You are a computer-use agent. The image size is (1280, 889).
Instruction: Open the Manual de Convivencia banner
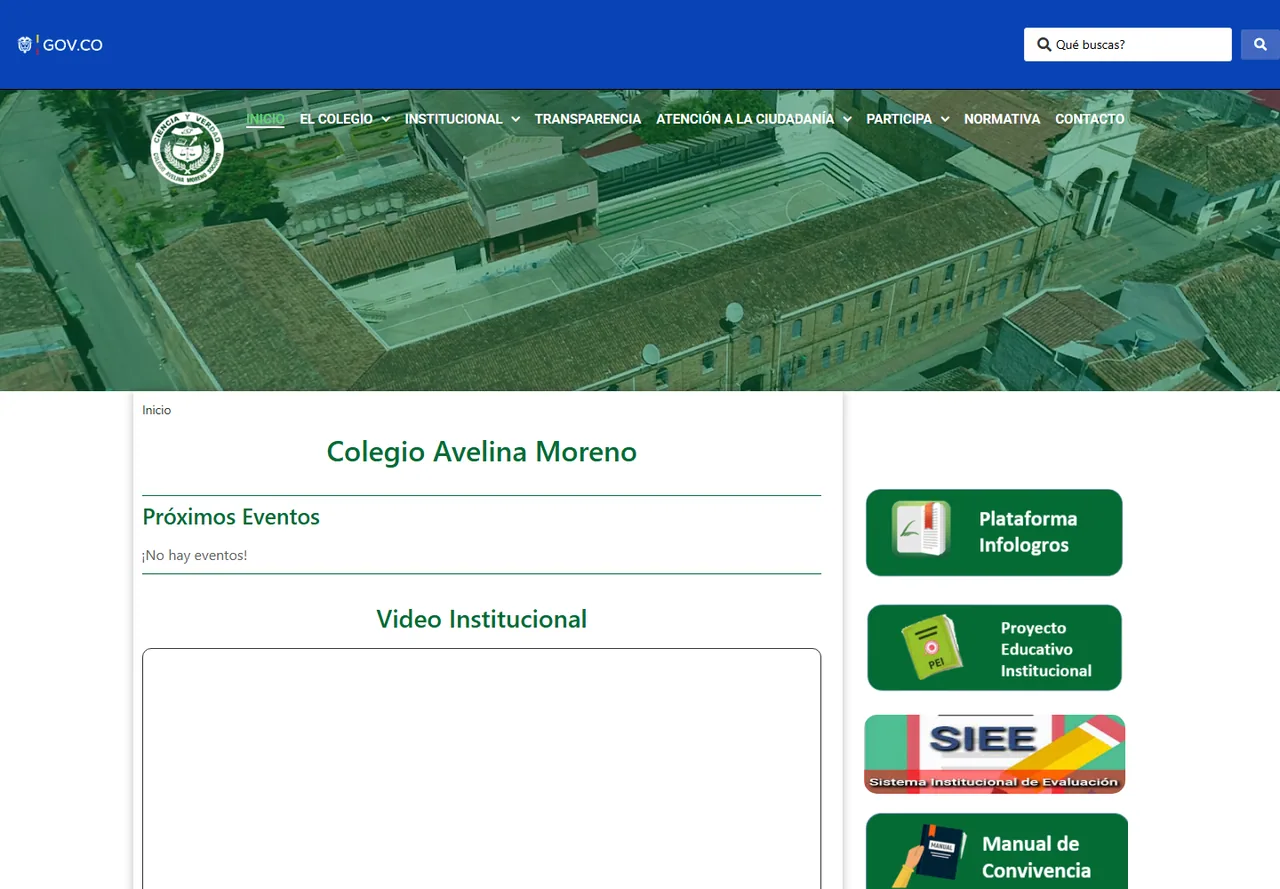click(996, 851)
